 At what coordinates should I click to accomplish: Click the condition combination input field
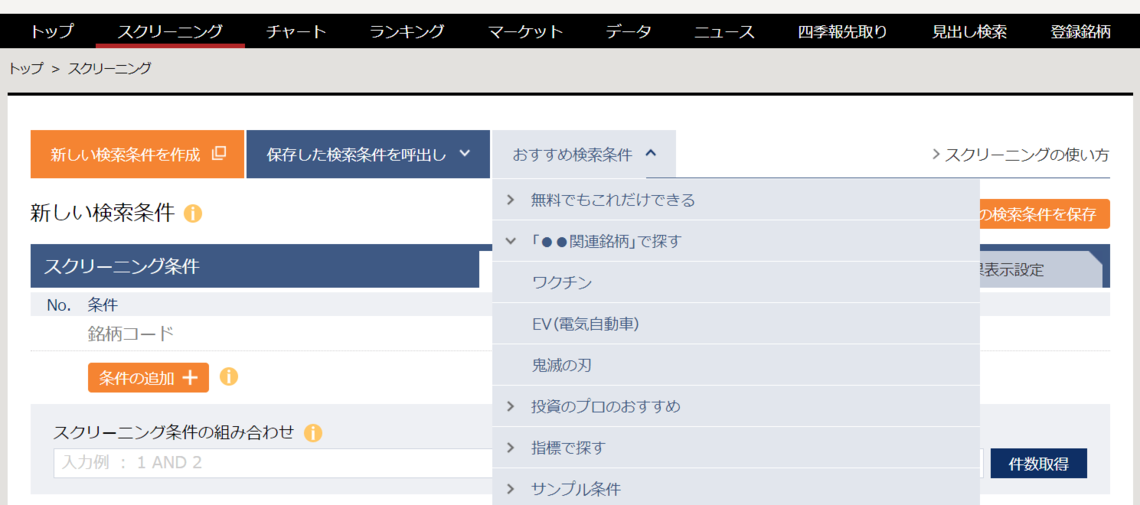(270, 463)
